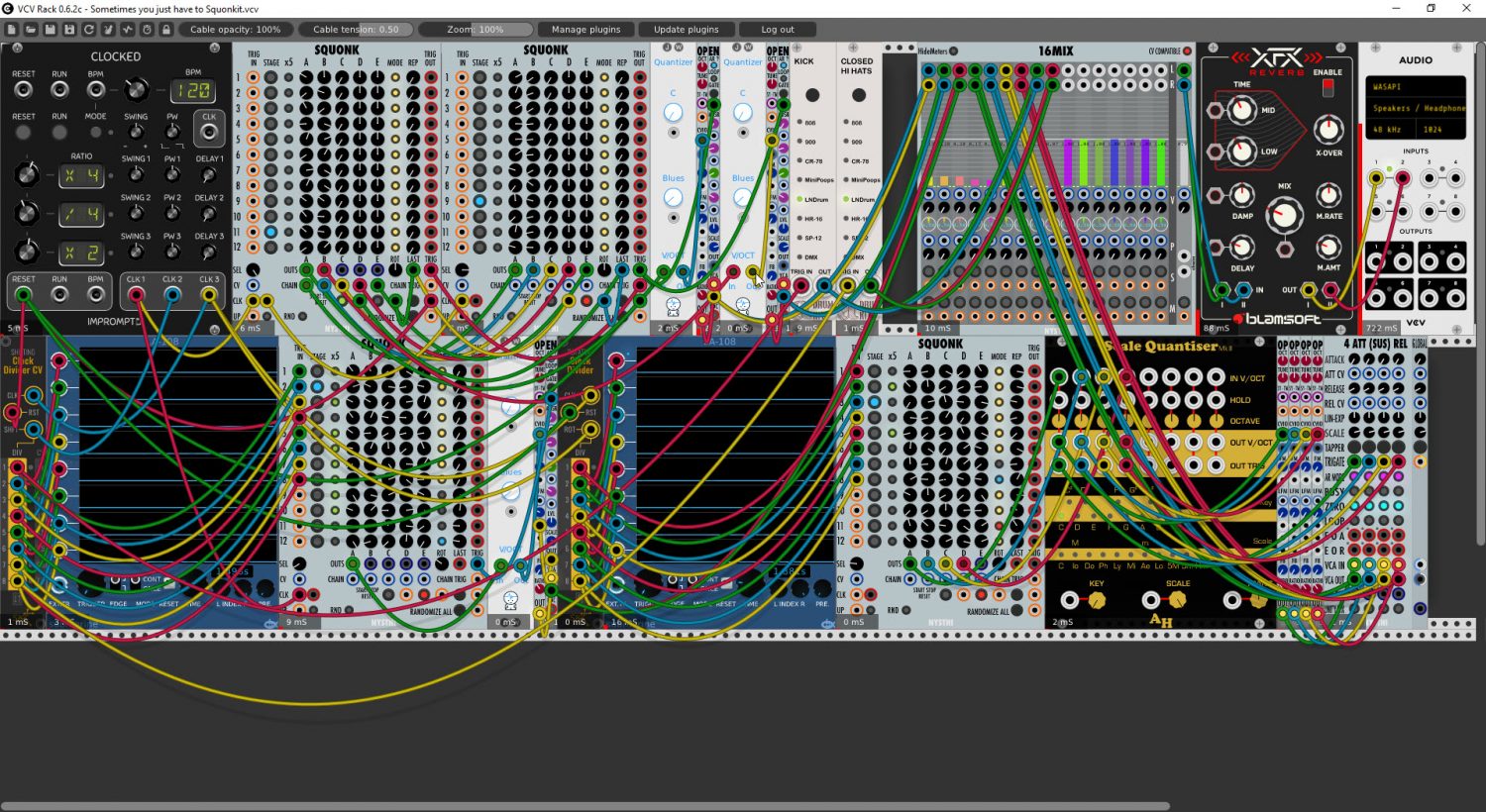Toggle the Clocked RUN button
This screenshot has height=812, width=1486.
59,132
